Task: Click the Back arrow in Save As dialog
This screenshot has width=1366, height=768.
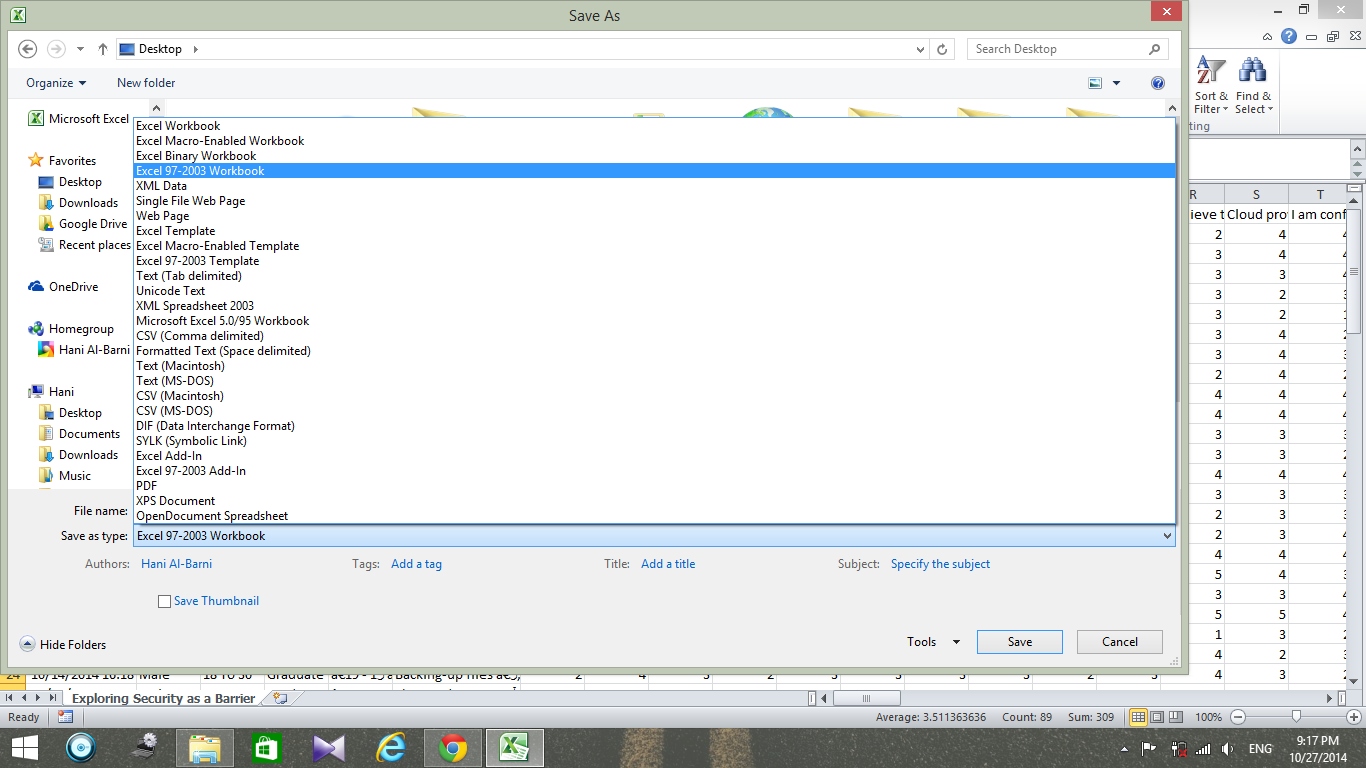Action: tap(28, 49)
